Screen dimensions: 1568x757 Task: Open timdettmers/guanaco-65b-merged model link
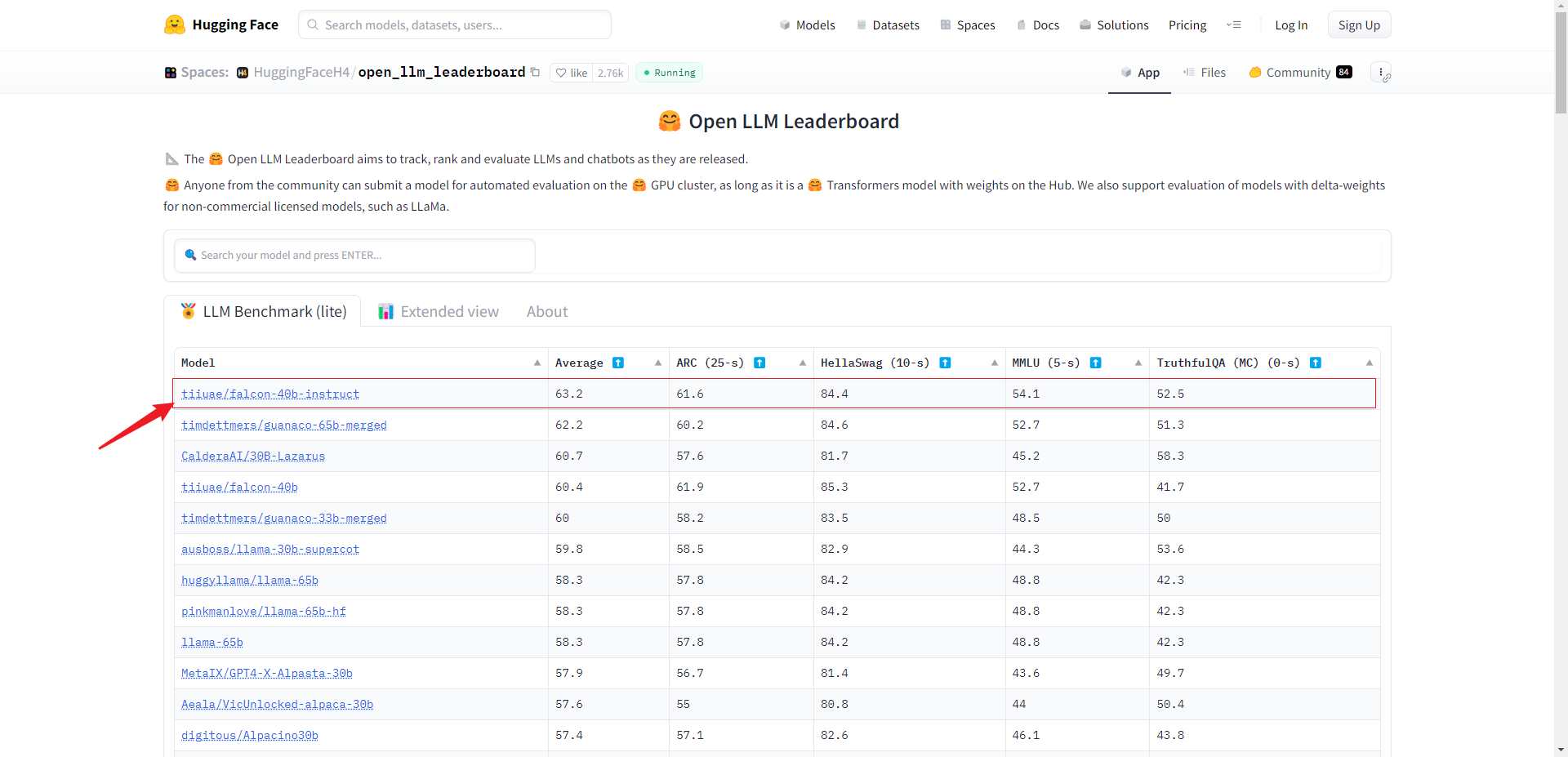coord(284,425)
